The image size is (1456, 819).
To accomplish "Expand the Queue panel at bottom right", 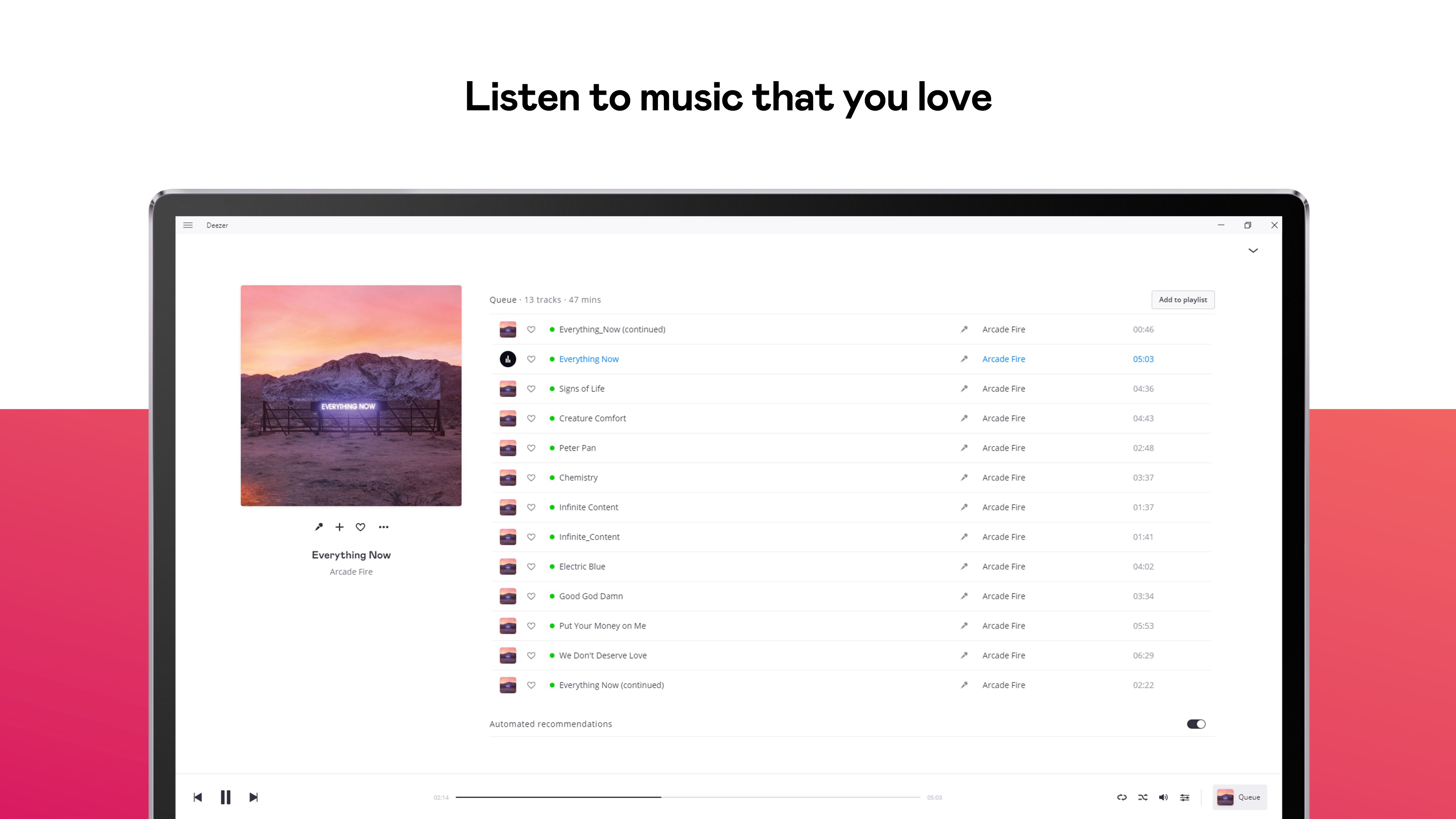I will tap(1239, 797).
